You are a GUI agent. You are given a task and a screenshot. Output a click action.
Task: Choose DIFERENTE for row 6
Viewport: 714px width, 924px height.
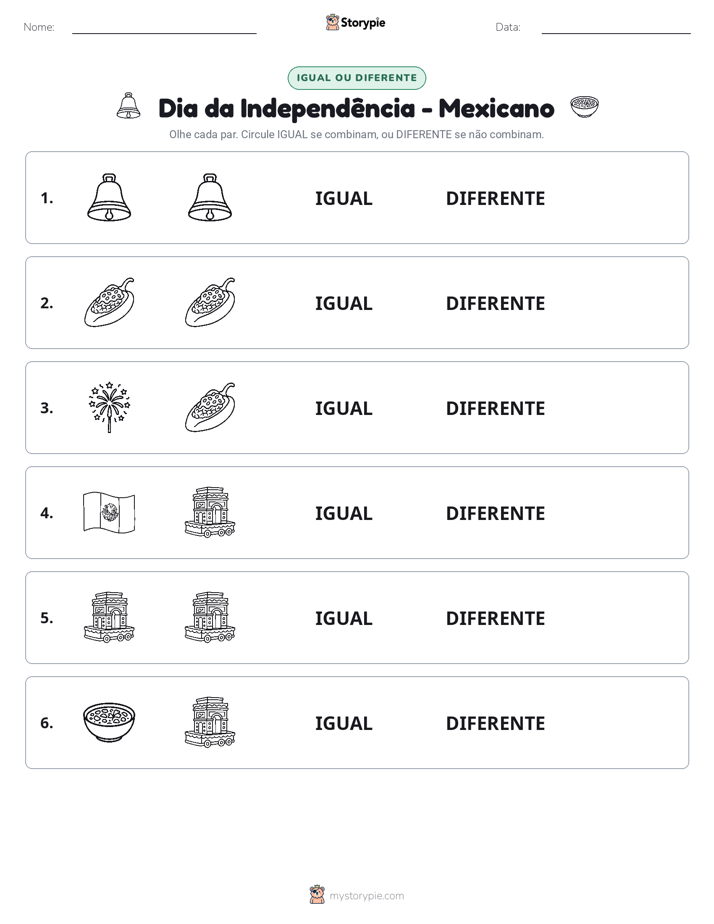(x=495, y=723)
